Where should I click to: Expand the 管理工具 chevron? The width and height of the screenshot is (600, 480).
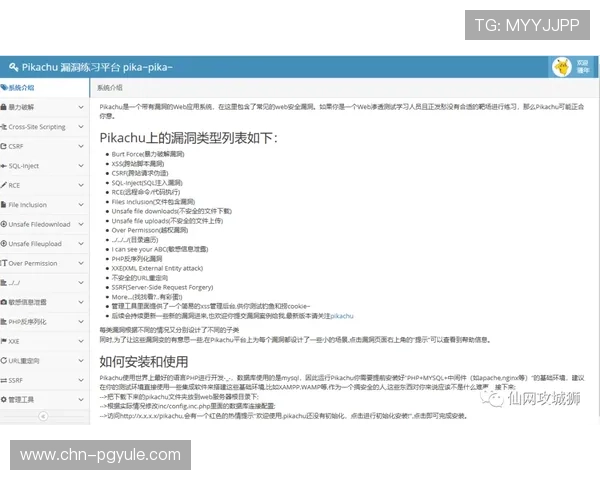[x=81, y=400]
